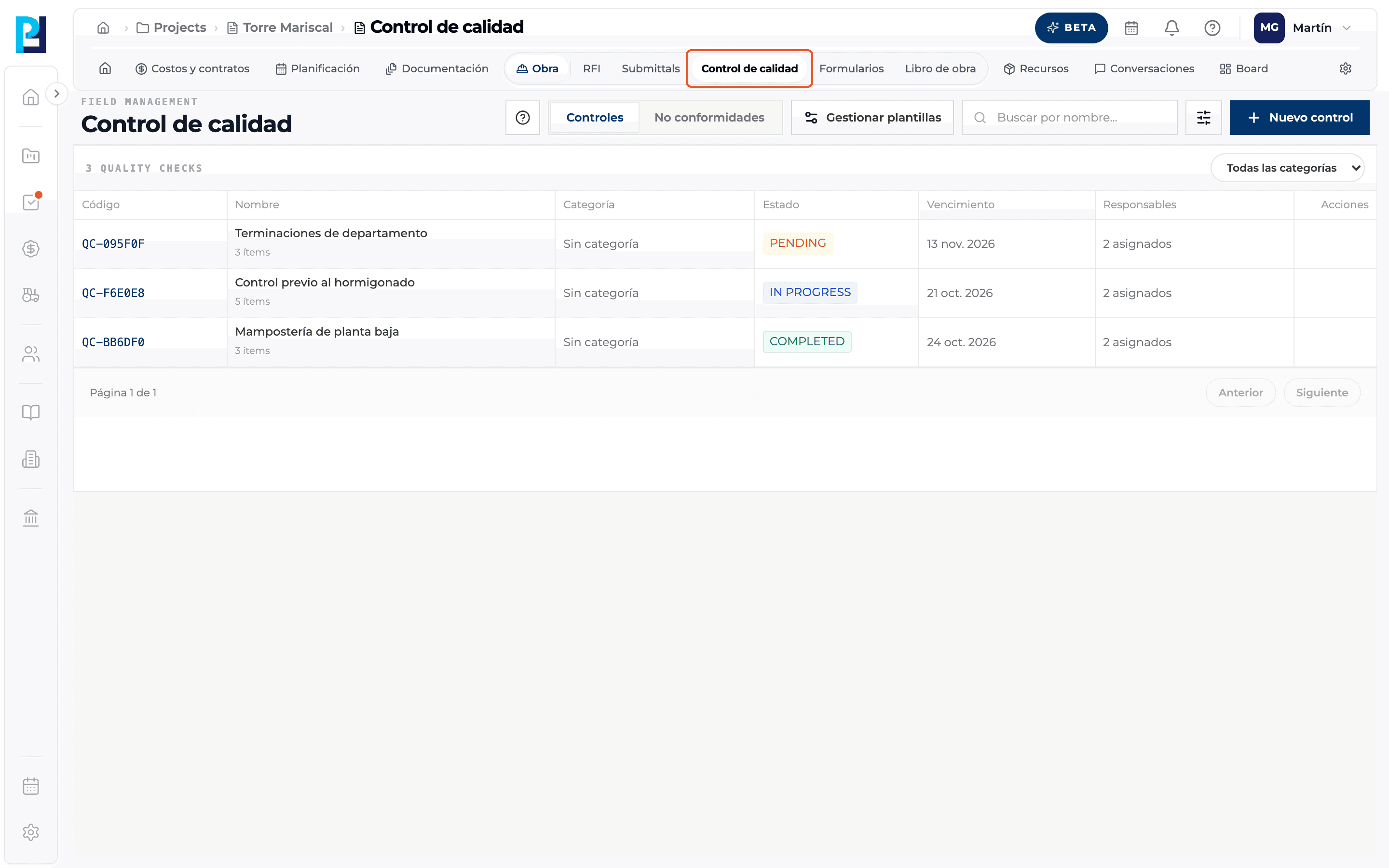Expand the sidebar with the chevron arrow
Viewport: 1389px width, 868px height.
click(56, 94)
